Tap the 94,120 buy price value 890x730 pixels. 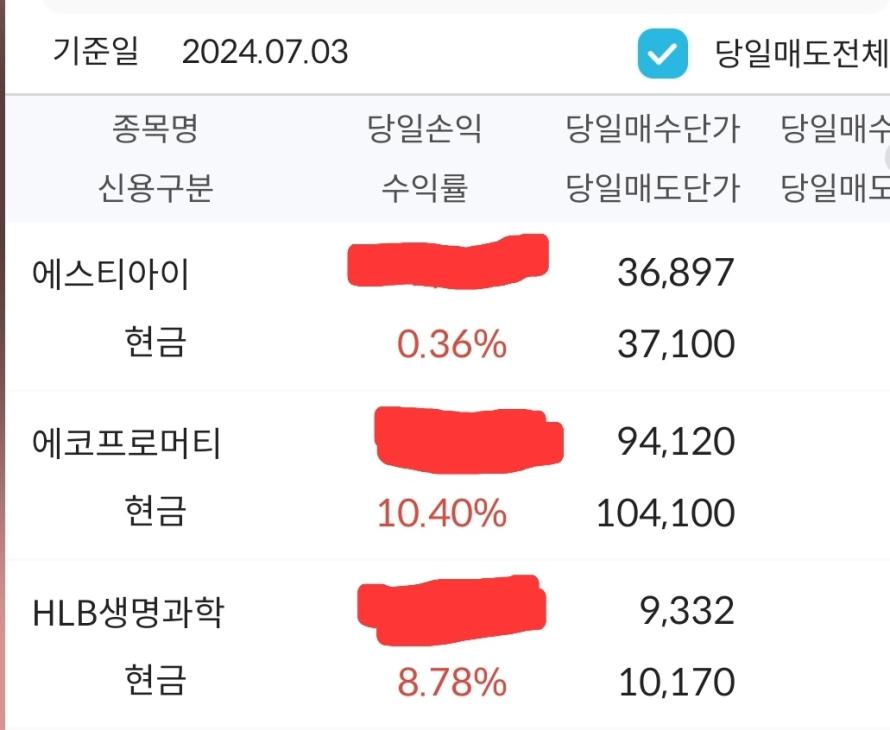(675, 442)
